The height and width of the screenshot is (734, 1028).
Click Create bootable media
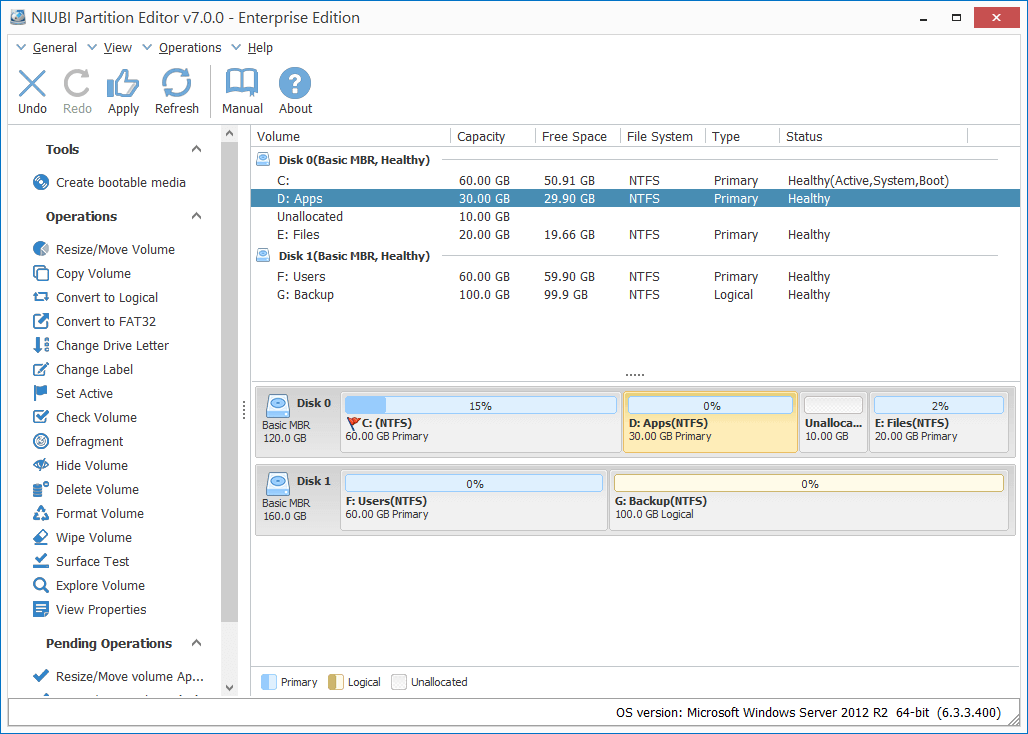[x=120, y=183]
